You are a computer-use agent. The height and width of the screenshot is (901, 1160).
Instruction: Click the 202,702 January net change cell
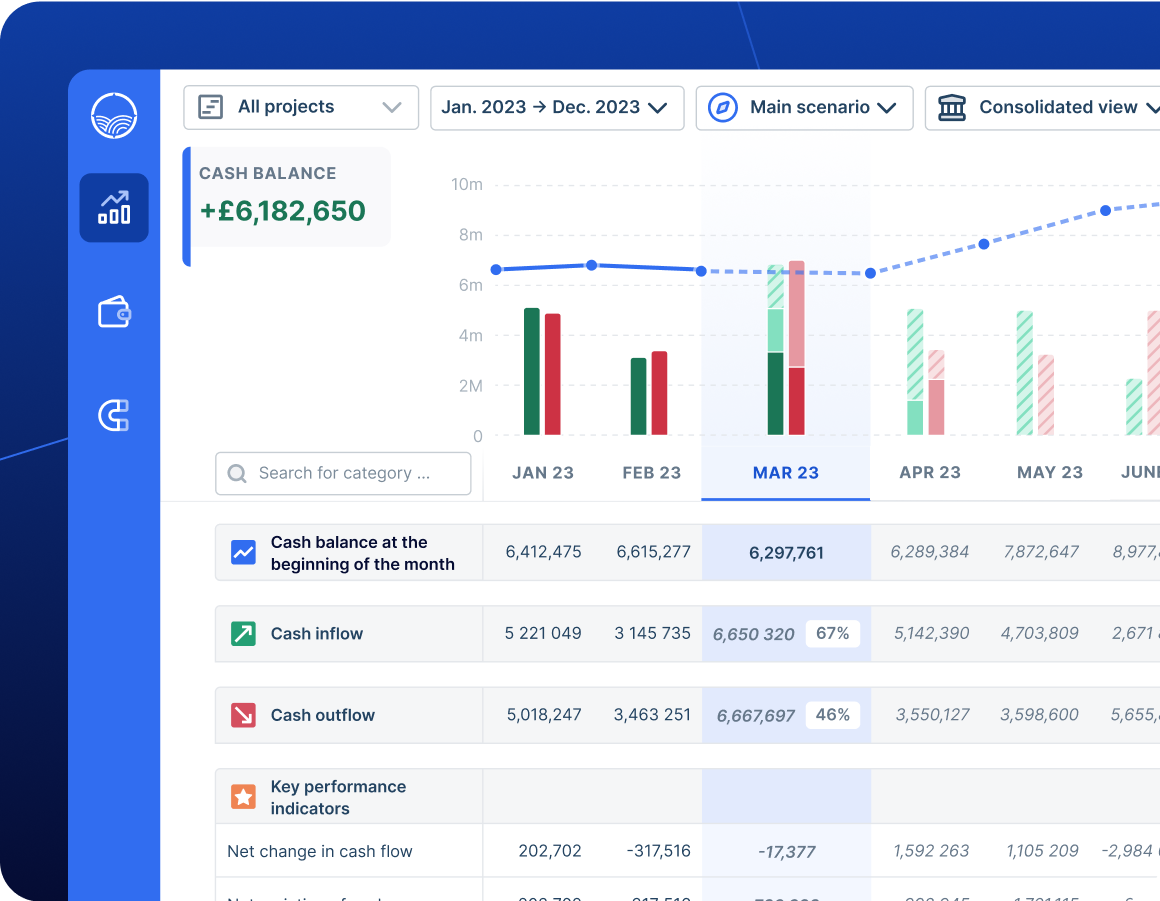(x=550, y=851)
